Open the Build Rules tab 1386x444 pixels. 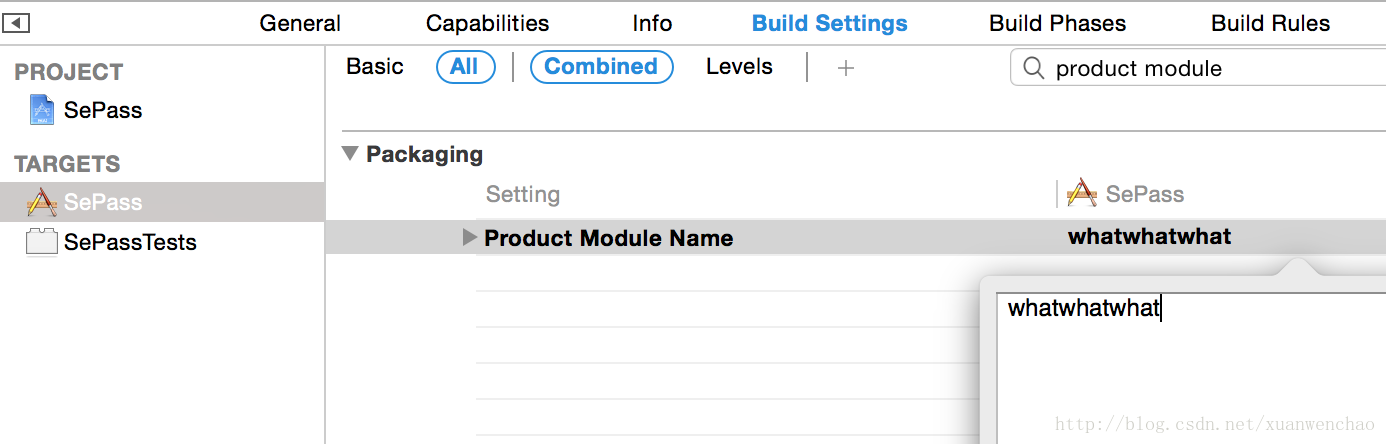1270,23
